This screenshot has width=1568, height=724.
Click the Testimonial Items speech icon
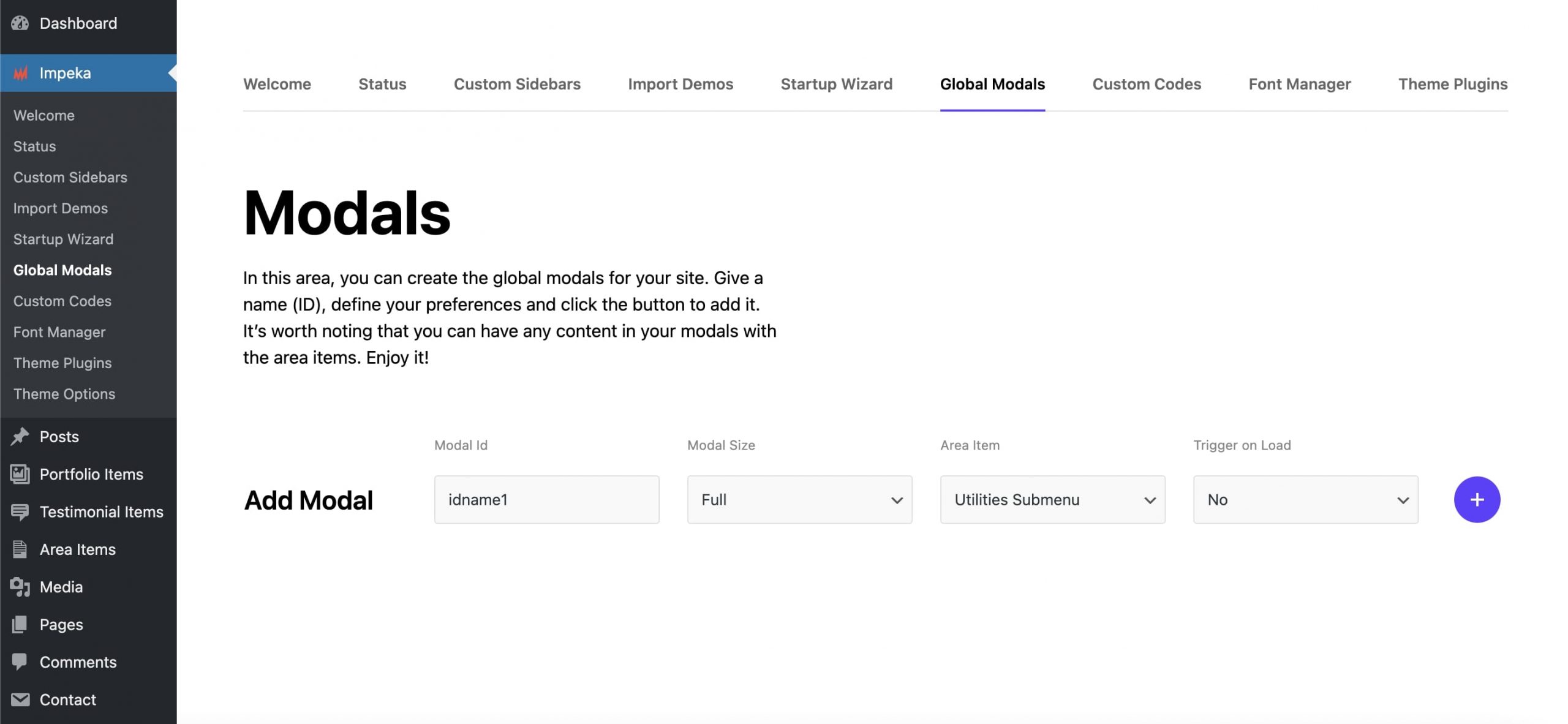20,512
